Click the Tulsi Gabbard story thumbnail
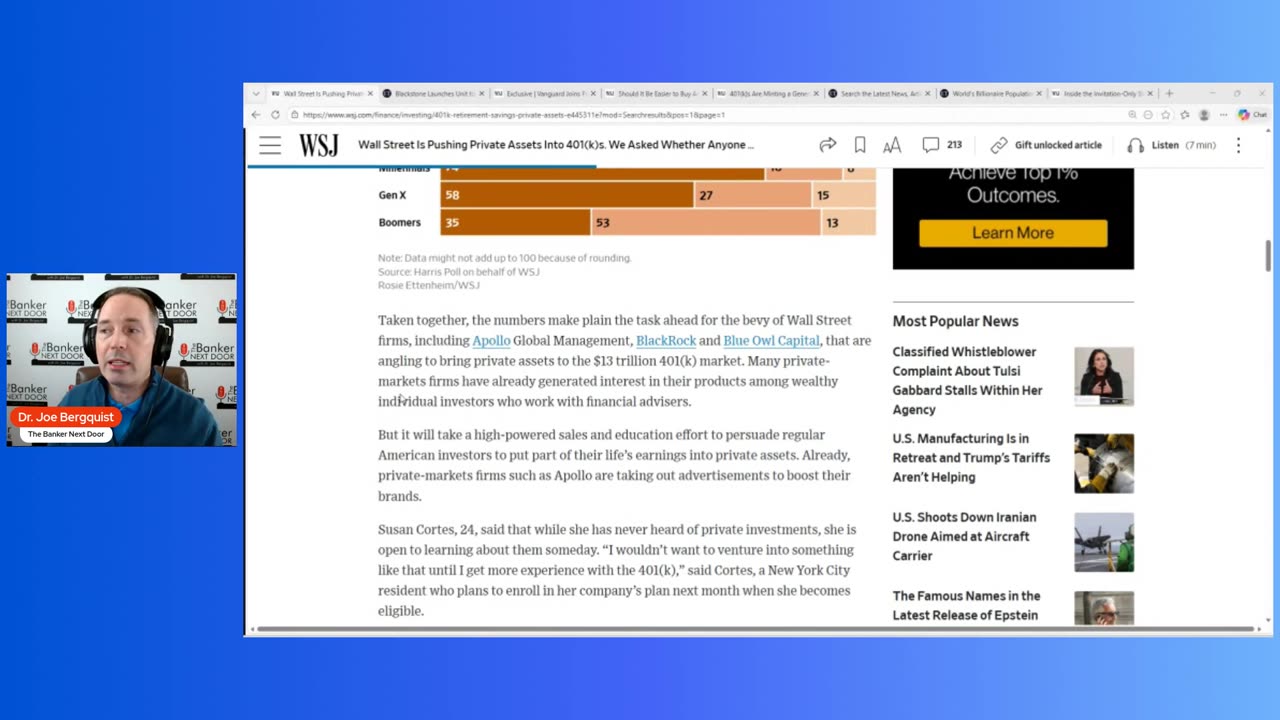 click(1104, 376)
